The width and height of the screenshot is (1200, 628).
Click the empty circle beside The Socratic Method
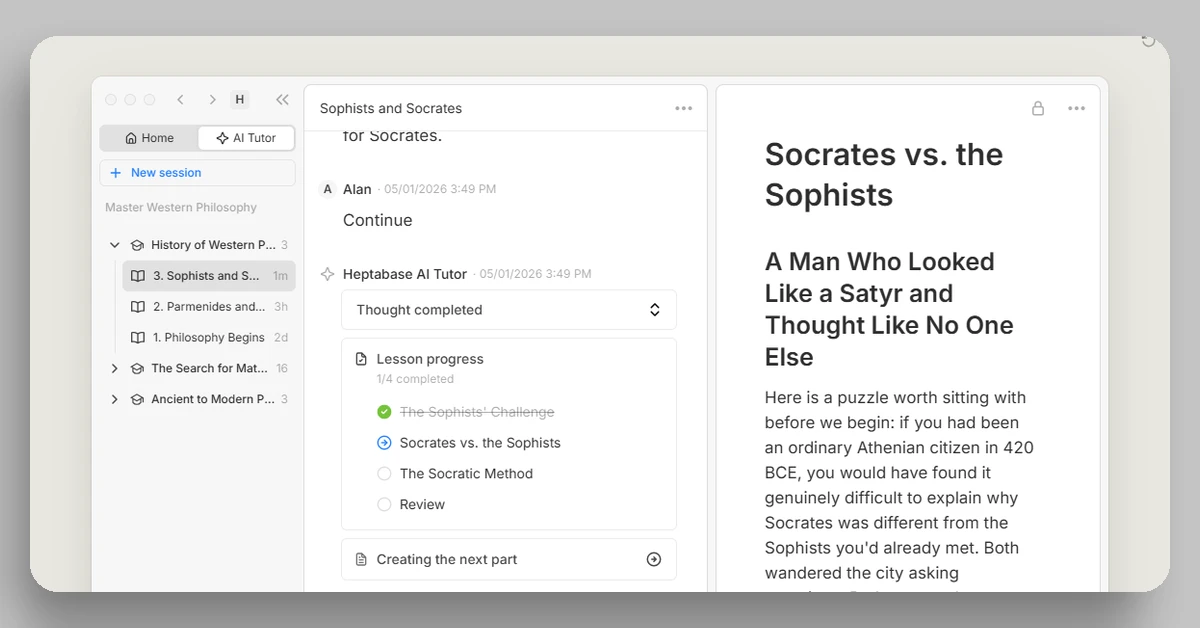[x=384, y=474]
